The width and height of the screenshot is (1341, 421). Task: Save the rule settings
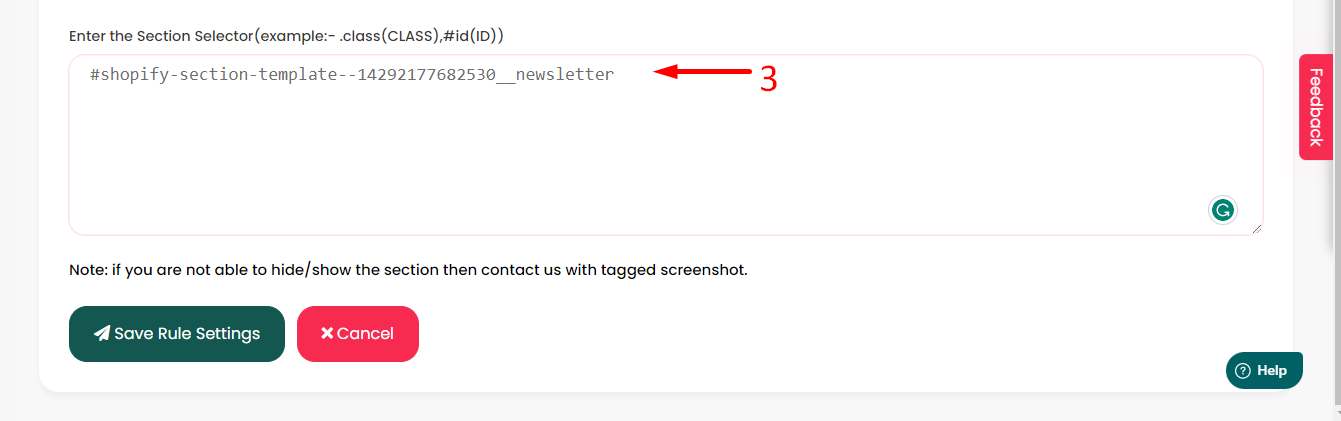[x=177, y=334]
